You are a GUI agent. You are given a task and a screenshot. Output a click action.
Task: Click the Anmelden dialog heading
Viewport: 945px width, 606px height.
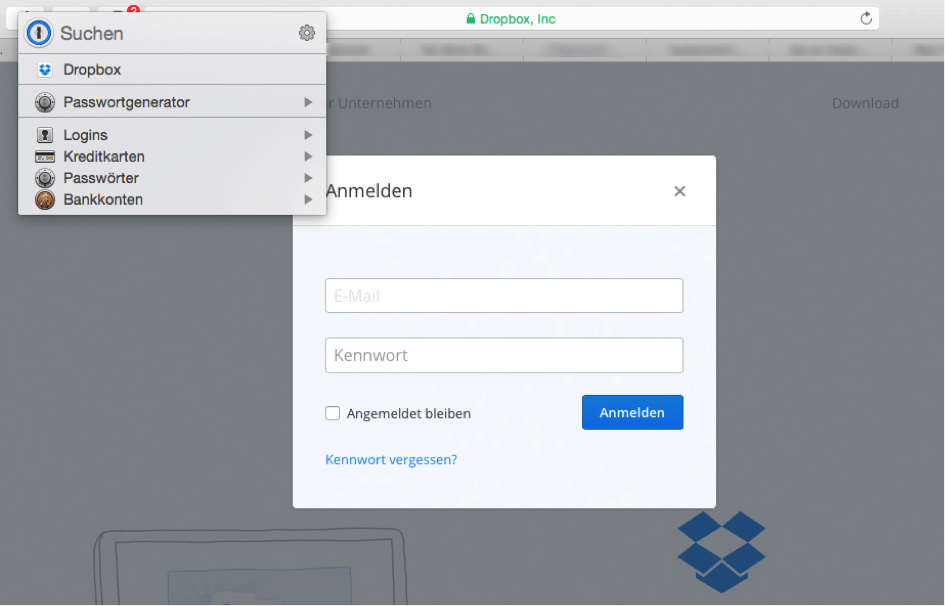pos(369,191)
